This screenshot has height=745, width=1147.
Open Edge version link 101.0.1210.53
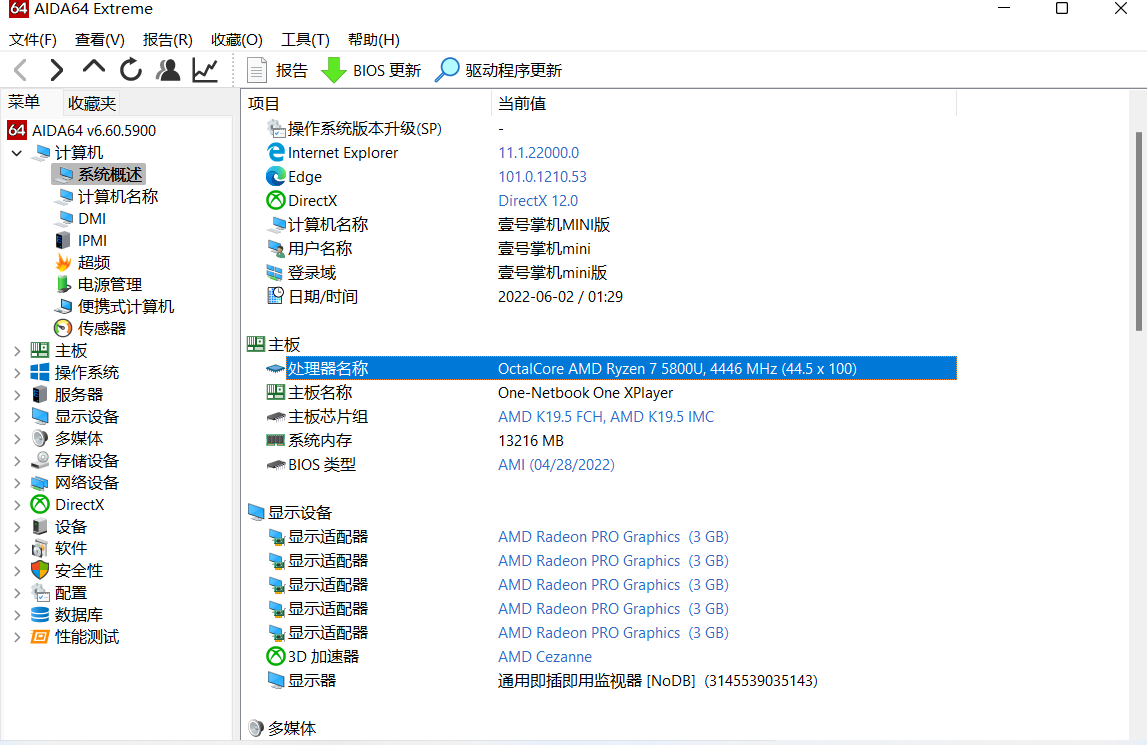coord(542,177)
